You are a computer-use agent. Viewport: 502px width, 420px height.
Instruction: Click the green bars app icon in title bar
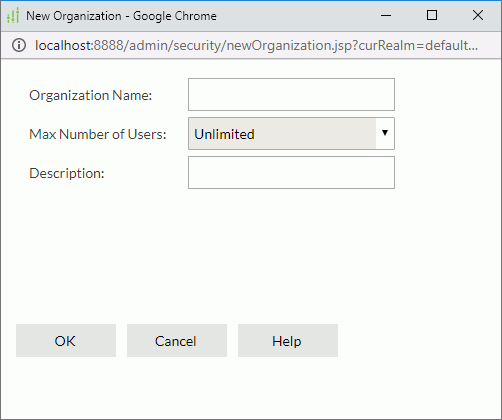point(13,16)
